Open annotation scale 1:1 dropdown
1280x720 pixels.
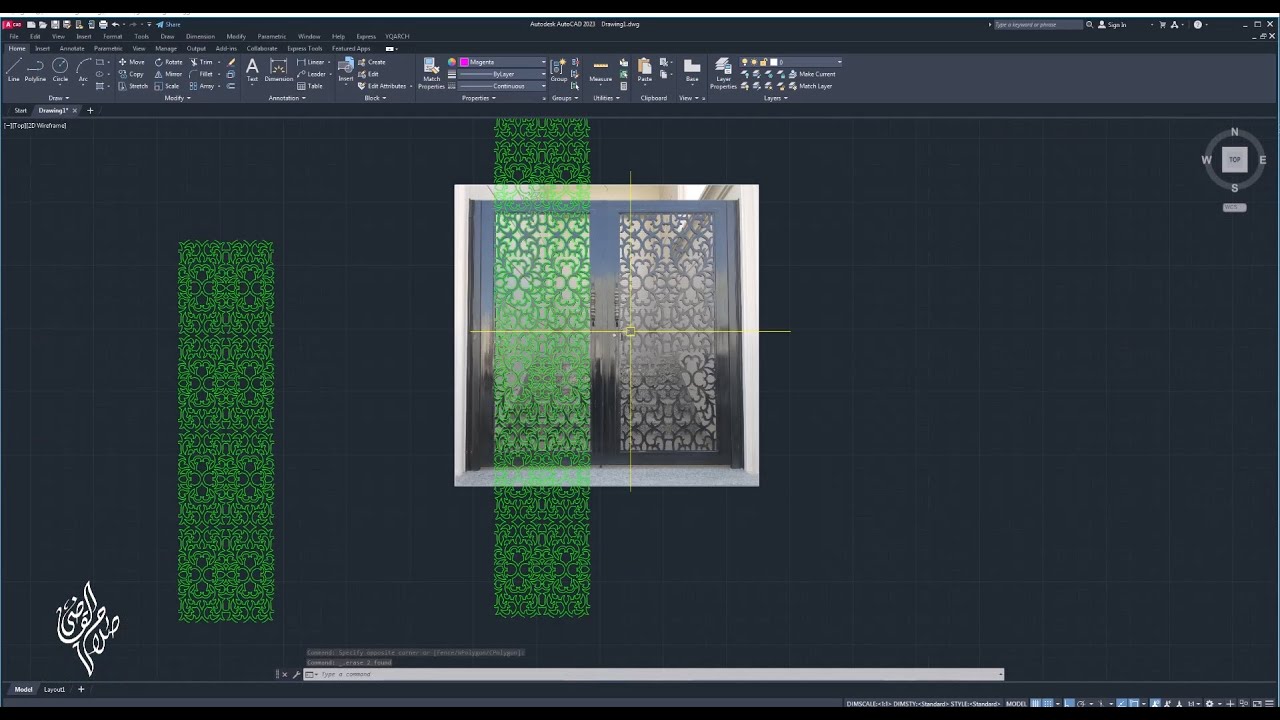coord(1194,703)
